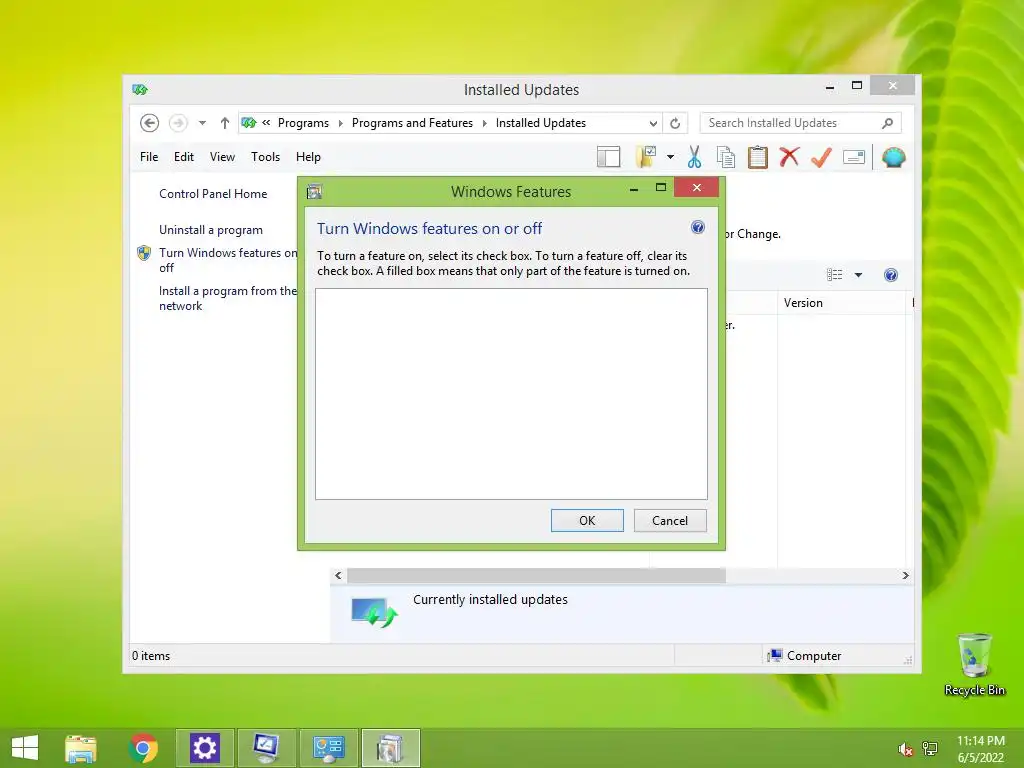Click the Refresh button in address bar
1024x768 pixels.
[x=675, y=123]
